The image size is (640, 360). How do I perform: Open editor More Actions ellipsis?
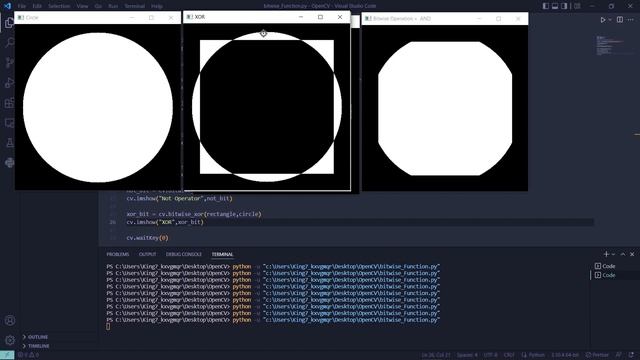pyautogui.click(x=631, y=20)
